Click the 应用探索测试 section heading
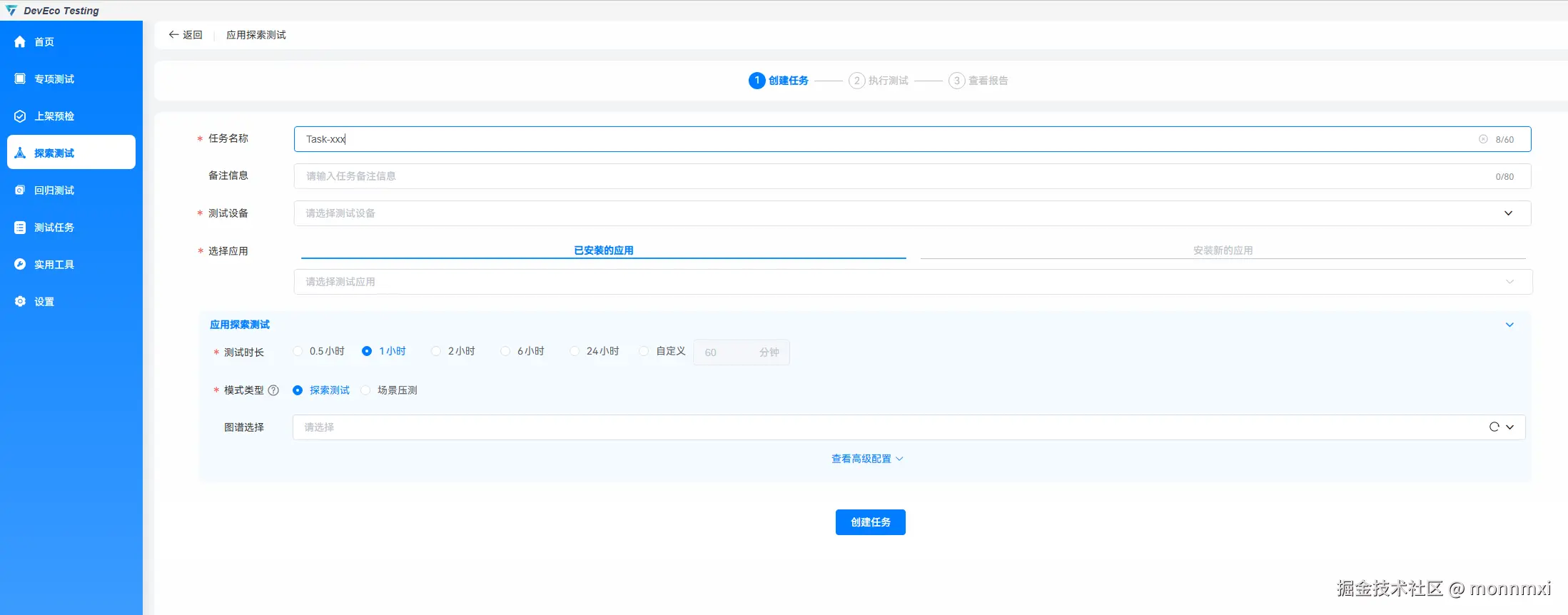Viewport: 1568px width, 615px height. 240,325
